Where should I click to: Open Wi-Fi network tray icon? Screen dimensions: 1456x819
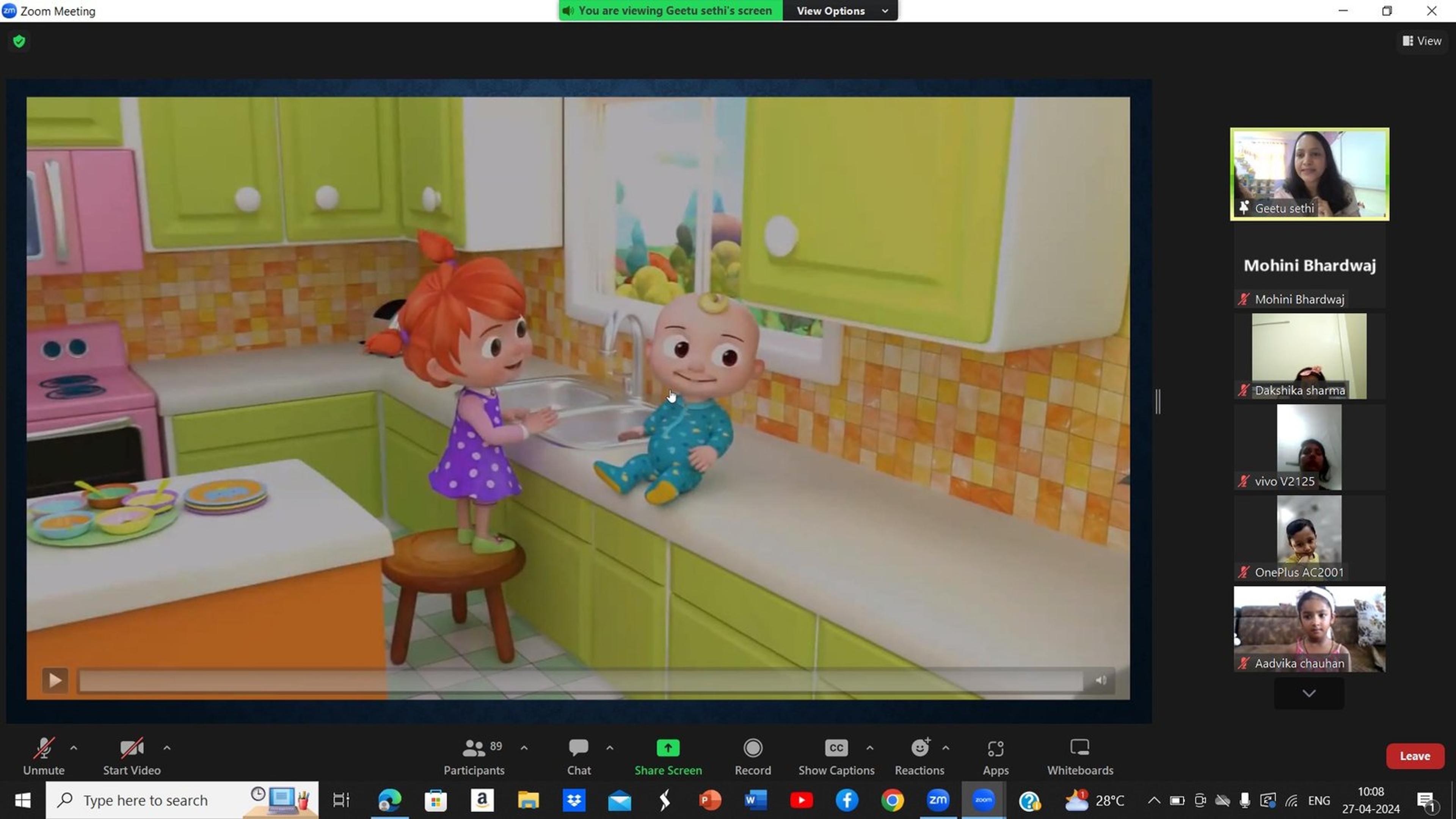[1291, 800]
